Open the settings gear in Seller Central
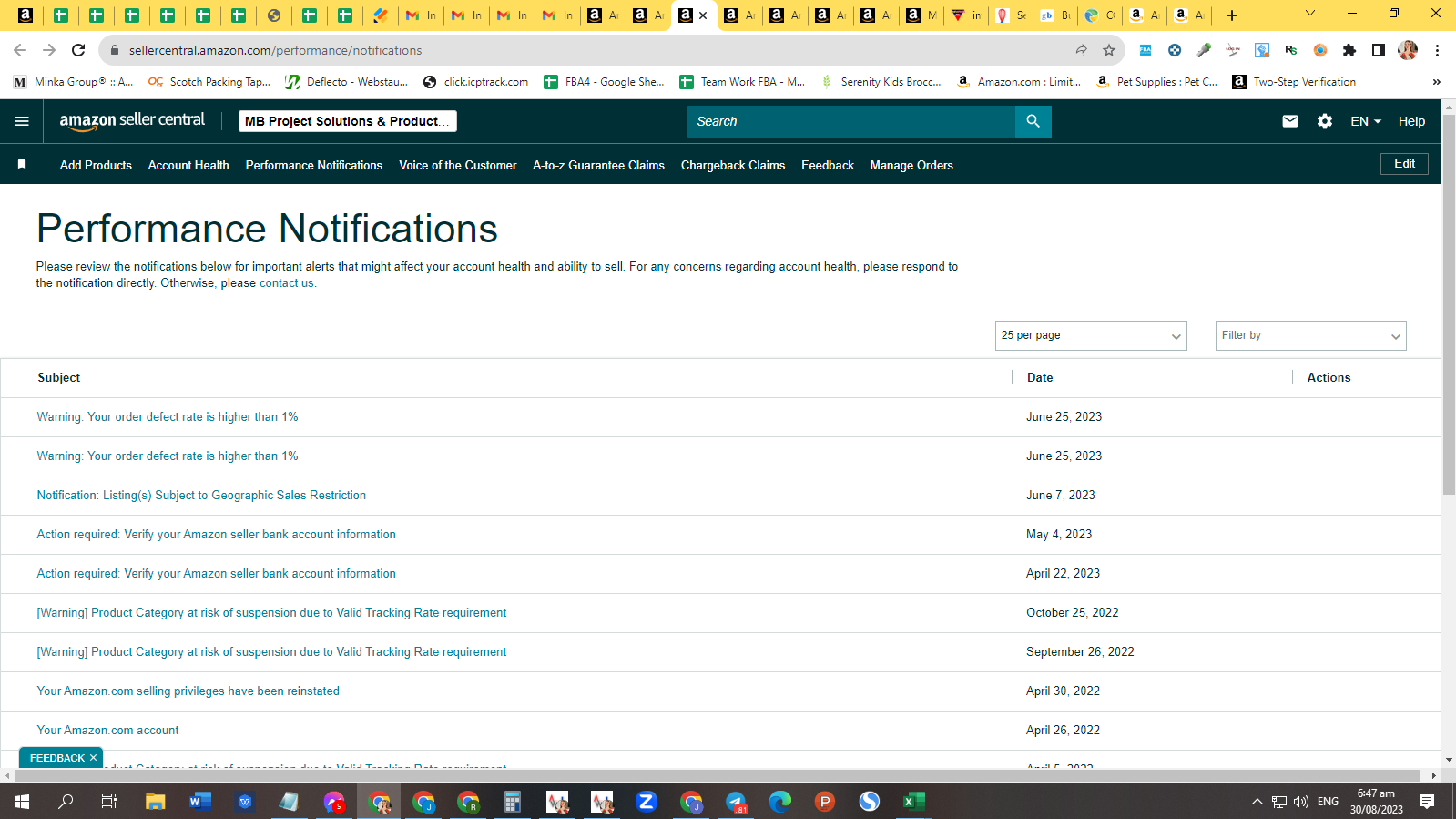 coord(1325,121)
